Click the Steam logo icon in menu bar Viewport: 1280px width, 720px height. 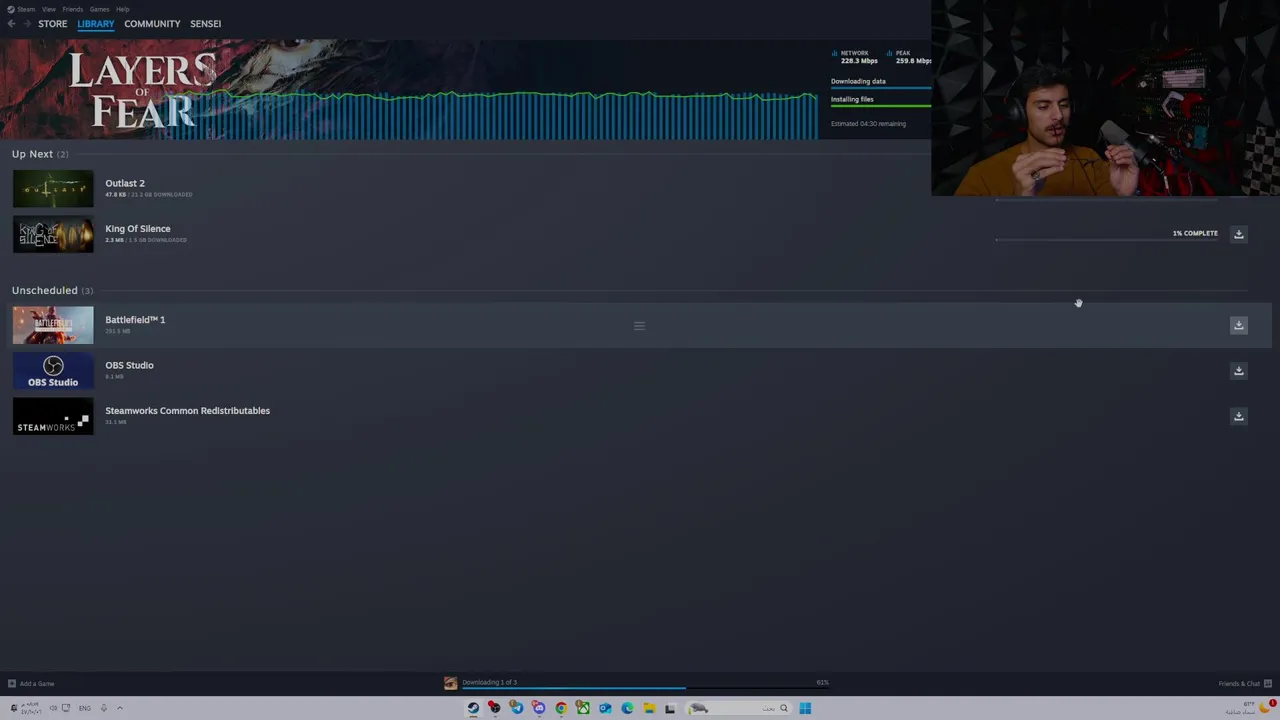11,9
